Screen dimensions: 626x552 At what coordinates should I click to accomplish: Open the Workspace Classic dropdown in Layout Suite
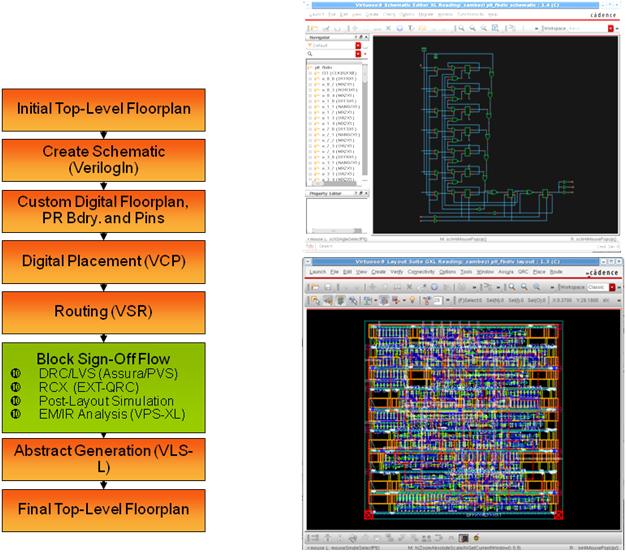(612, 287)
